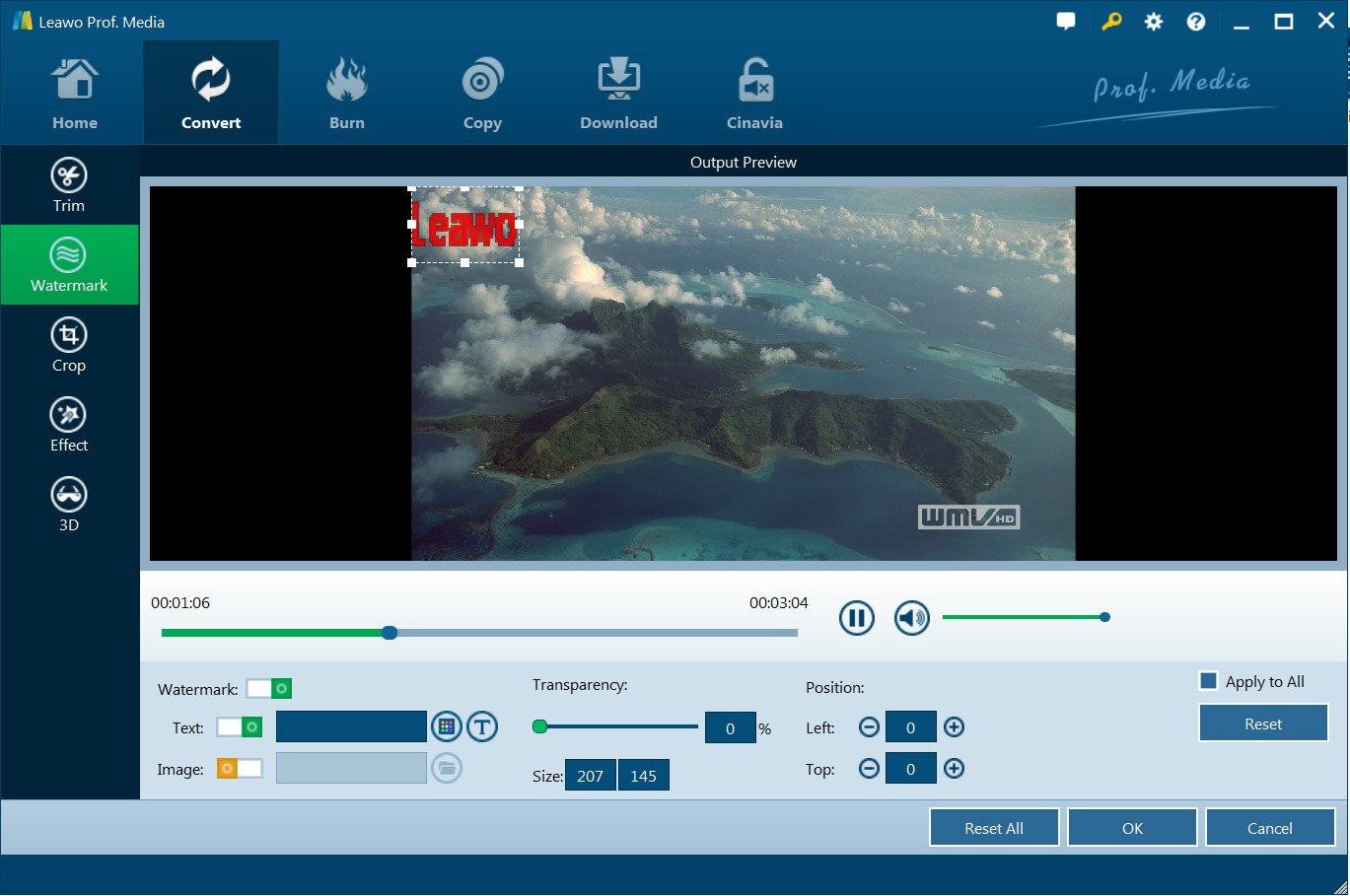
Task: Click the text color palette icon
Action: pyautogui.click(x=447, y=727)
